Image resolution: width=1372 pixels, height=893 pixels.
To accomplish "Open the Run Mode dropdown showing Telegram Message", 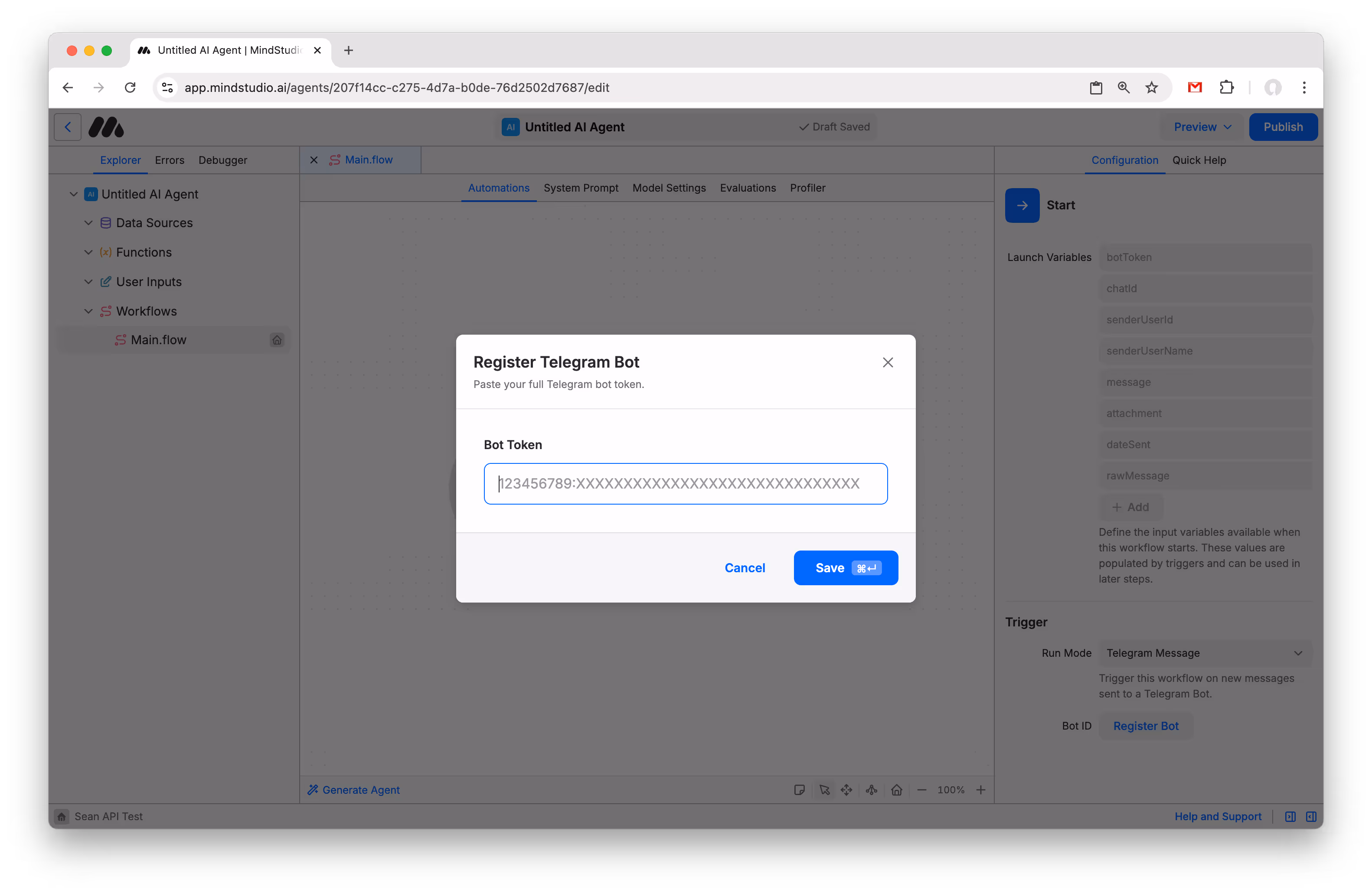I will tap(1205, 653).
